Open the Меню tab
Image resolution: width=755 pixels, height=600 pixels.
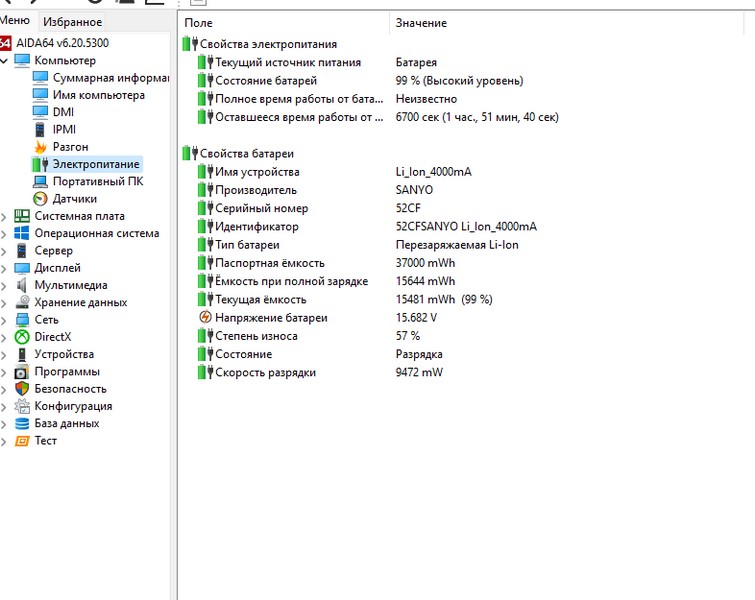15,21
